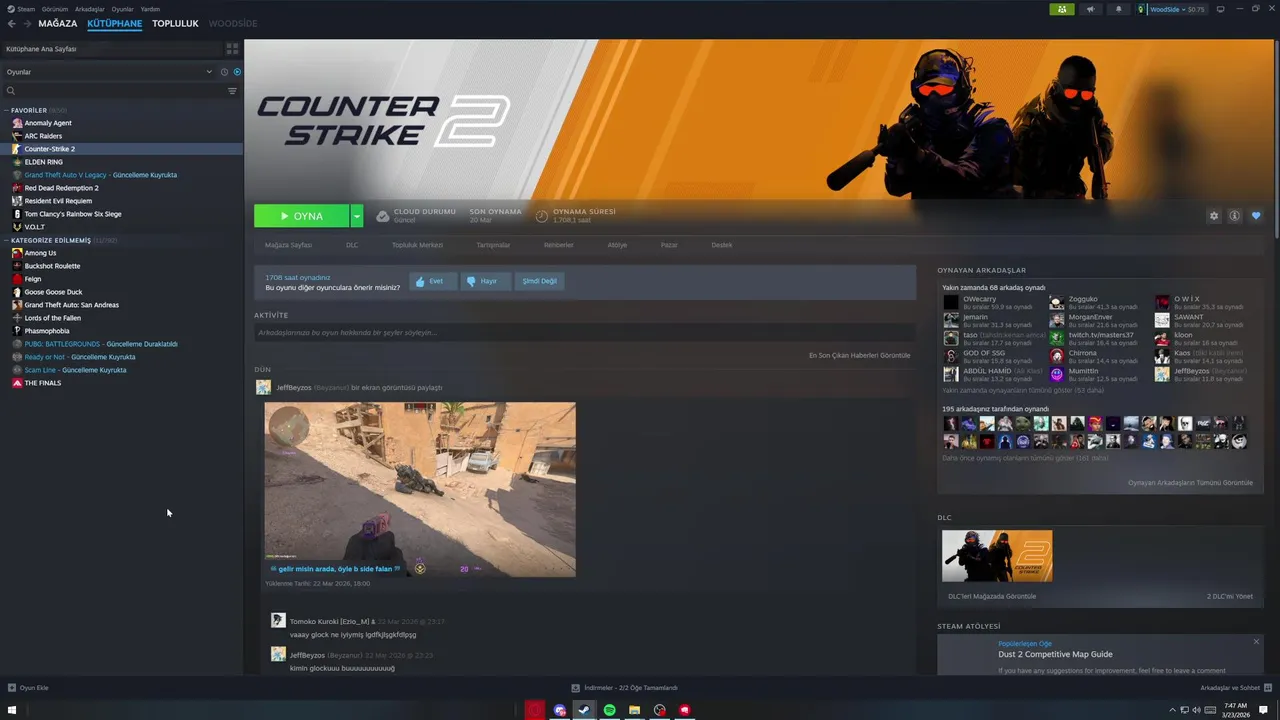
Task: Click the activity status input field
Action: point(583,332)
